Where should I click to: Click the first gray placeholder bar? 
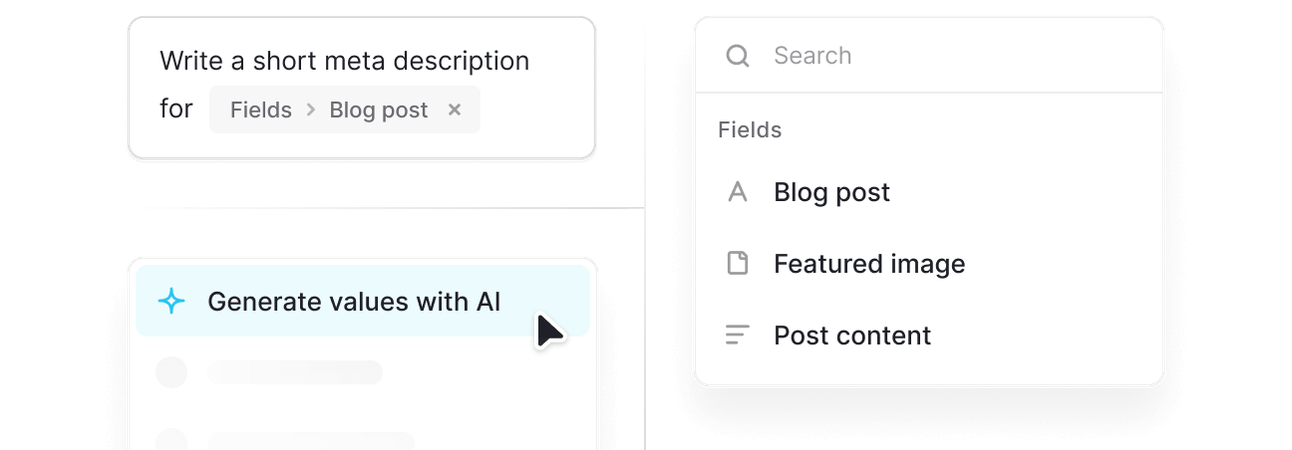295,372
